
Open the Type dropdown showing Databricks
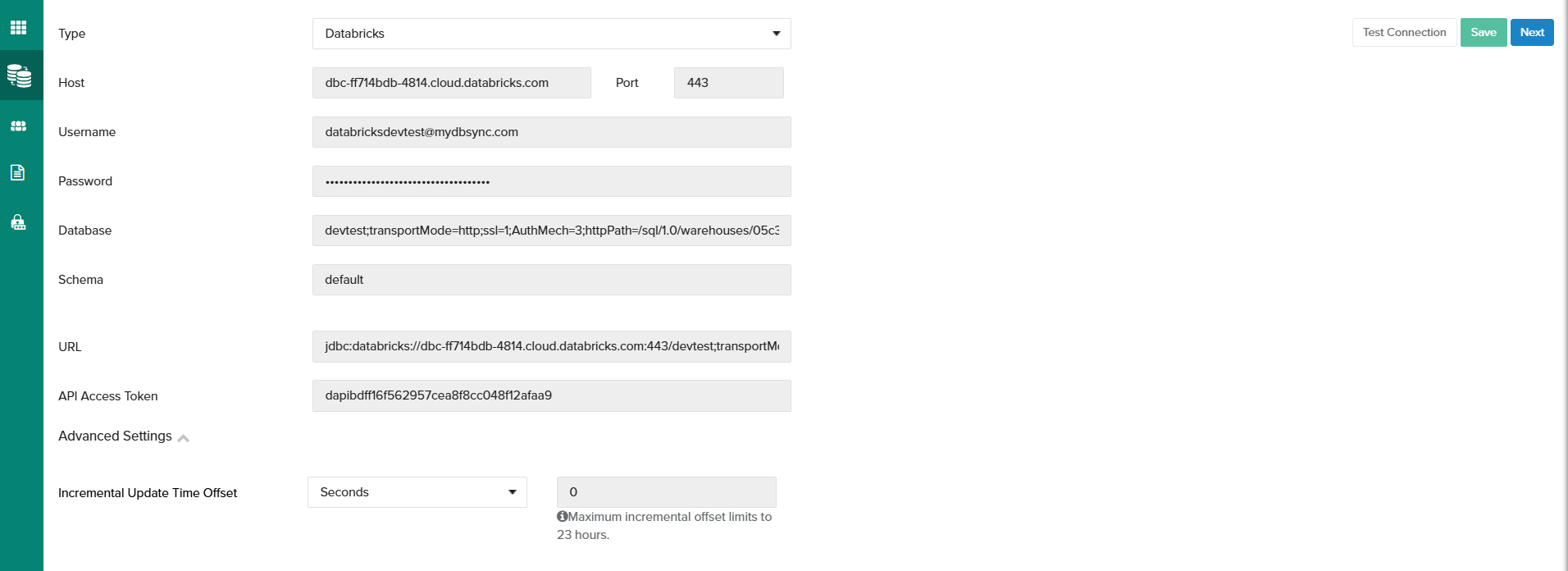point(551,34)
